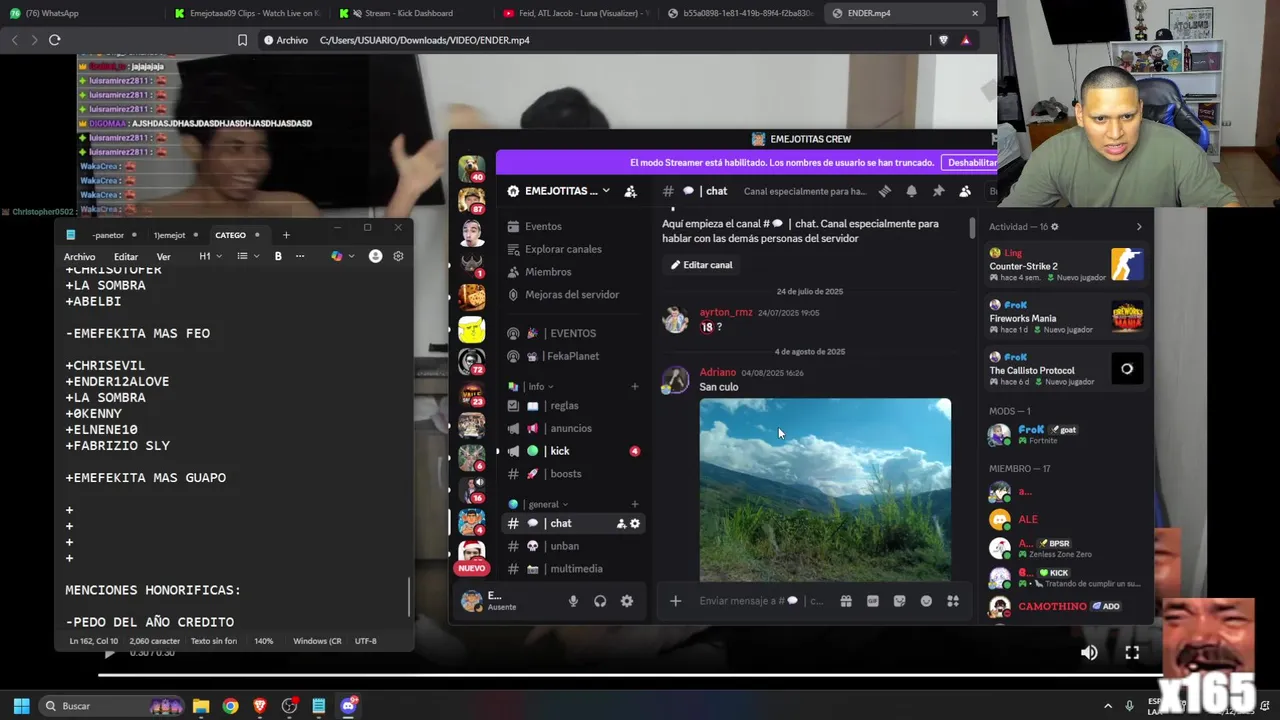Screen dimensions: 1280x720
Task: Open Editar menu in Notepad
Action: click(126, 257)
